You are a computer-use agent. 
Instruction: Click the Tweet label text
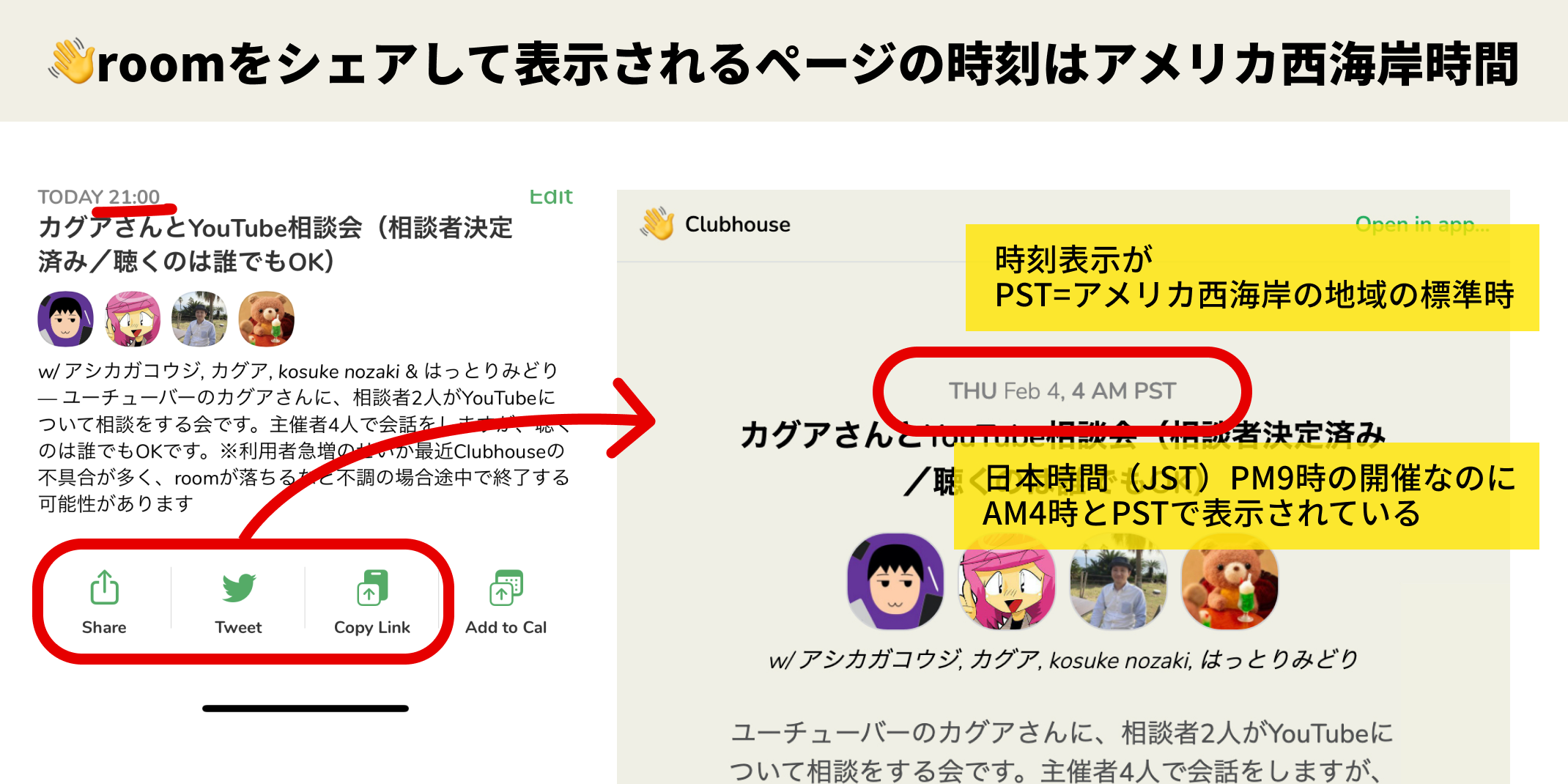click(x=238, y=627)
